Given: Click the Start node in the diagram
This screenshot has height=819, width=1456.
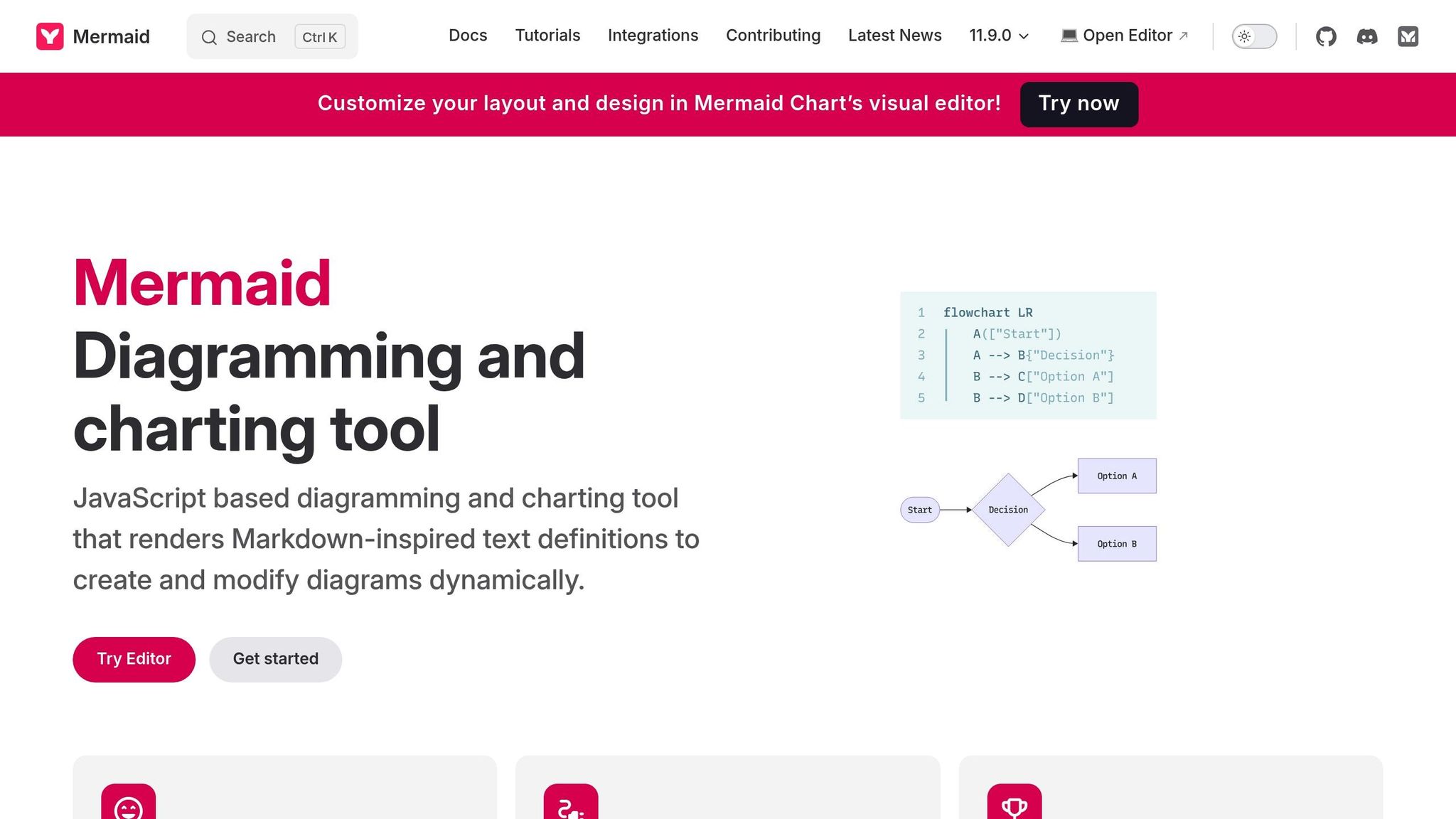Looking at the screenshot, I should [920, 510].
